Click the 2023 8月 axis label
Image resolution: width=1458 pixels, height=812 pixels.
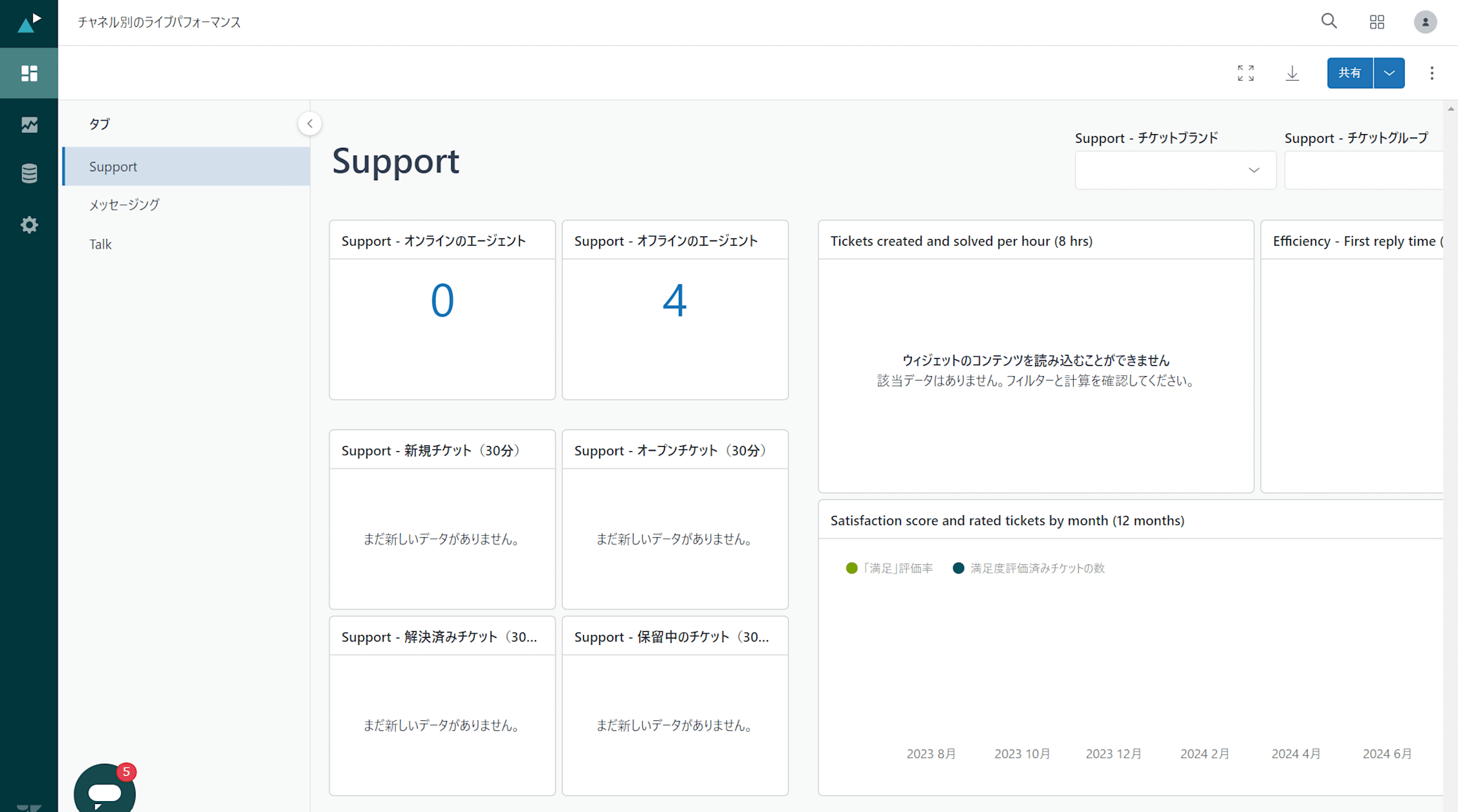931,754
